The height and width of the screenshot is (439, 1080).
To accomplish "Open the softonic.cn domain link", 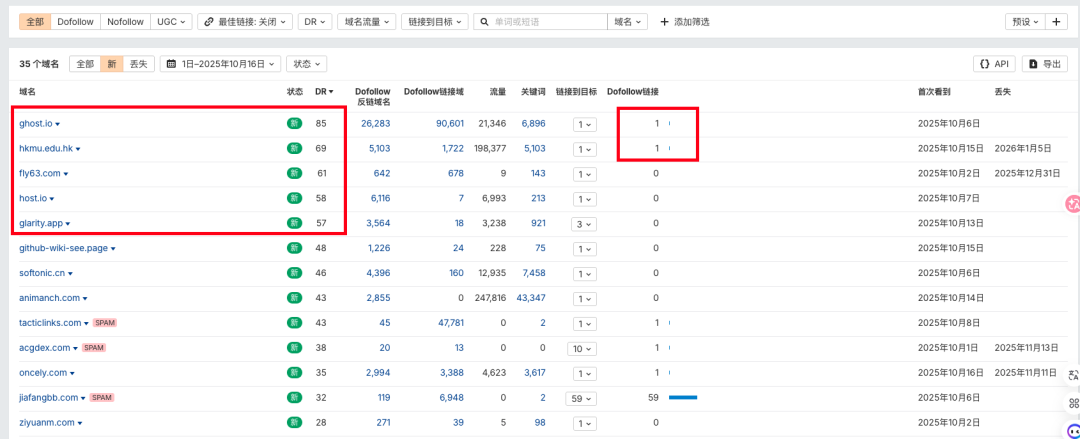I will (x=42, y=273).
